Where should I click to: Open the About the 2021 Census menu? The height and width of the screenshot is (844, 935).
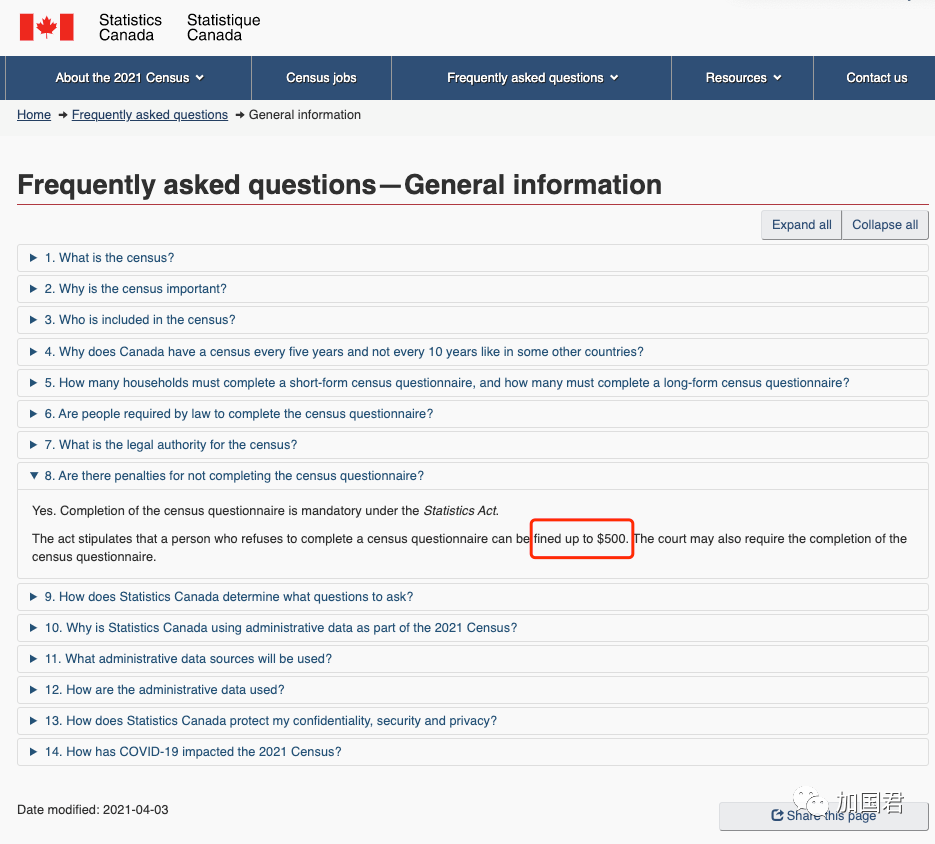129,78
